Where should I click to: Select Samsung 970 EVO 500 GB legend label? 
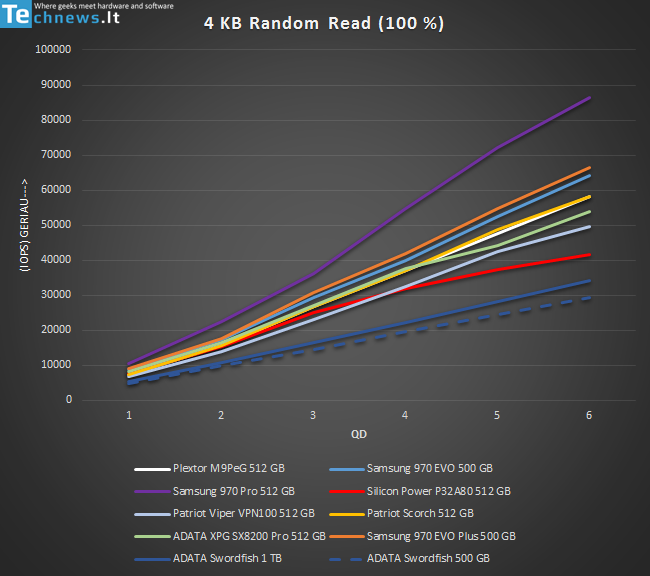tap(429, 468)
